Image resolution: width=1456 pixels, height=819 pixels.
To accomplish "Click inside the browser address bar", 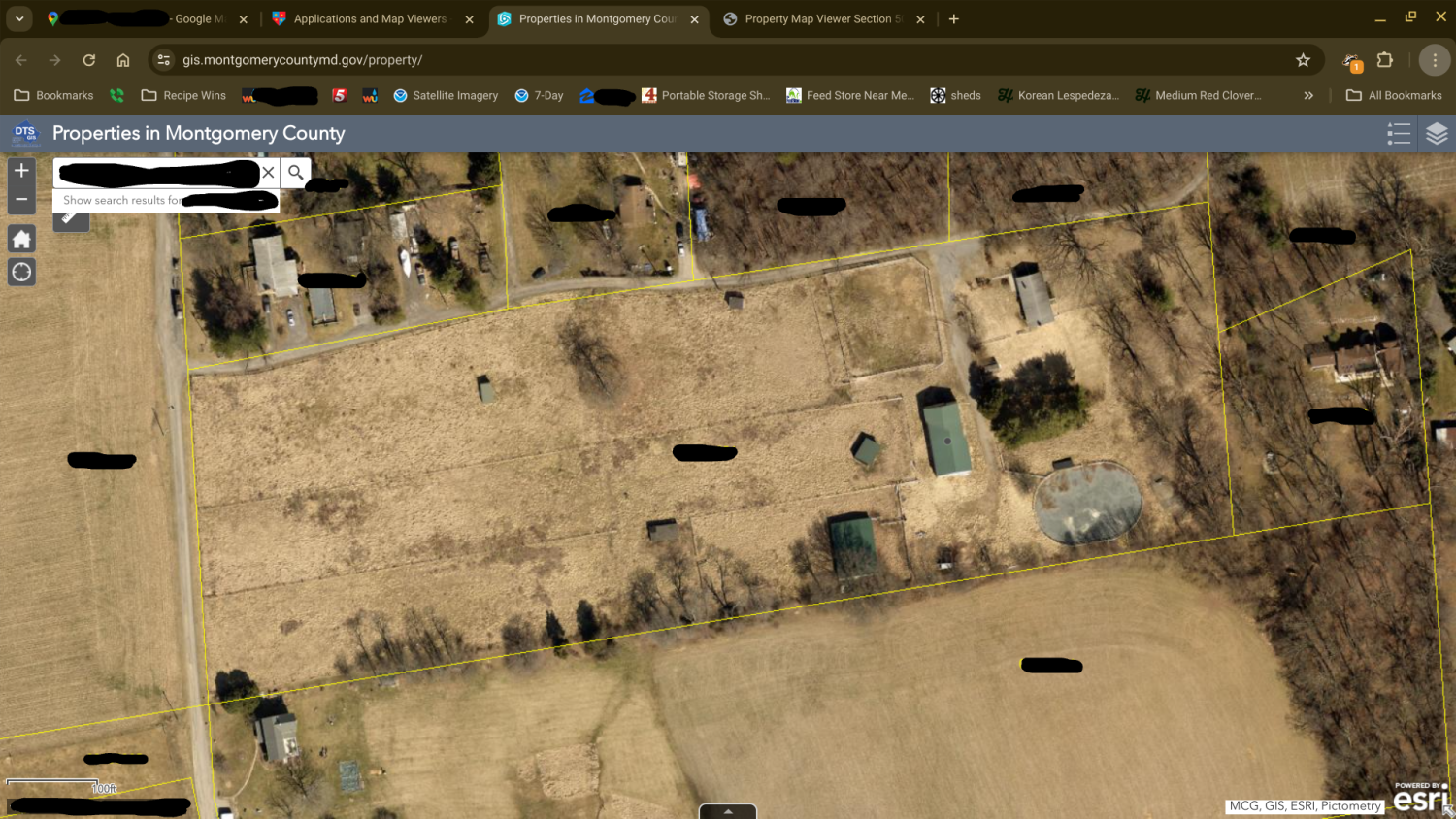I will (679, 59).
